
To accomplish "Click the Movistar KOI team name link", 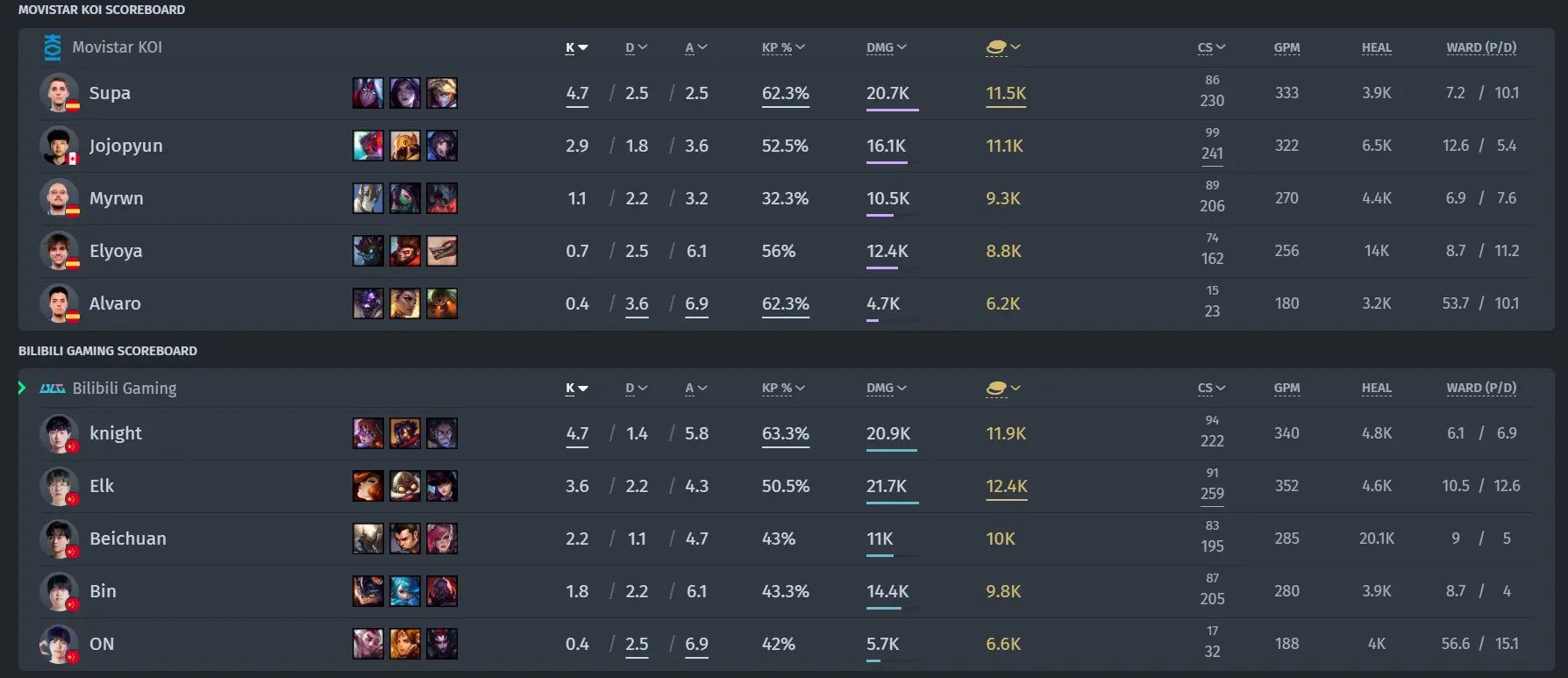I will (x=117, y=47).
